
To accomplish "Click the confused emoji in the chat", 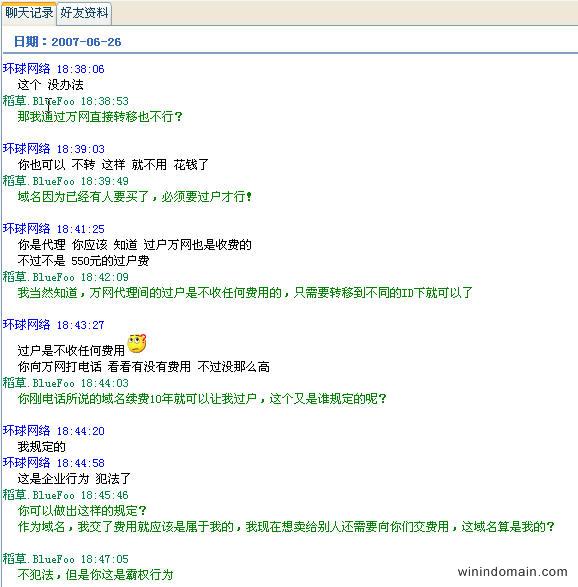I will pyautogui.click(x=137, y=343).
